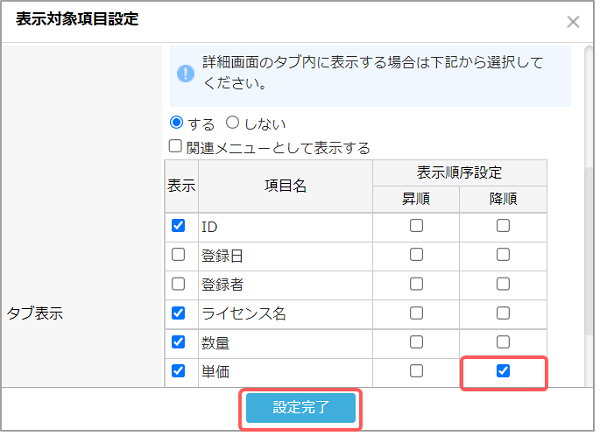Enable descending order for 登録者
The width and height of the screenshot is (600, 436).
503,284
